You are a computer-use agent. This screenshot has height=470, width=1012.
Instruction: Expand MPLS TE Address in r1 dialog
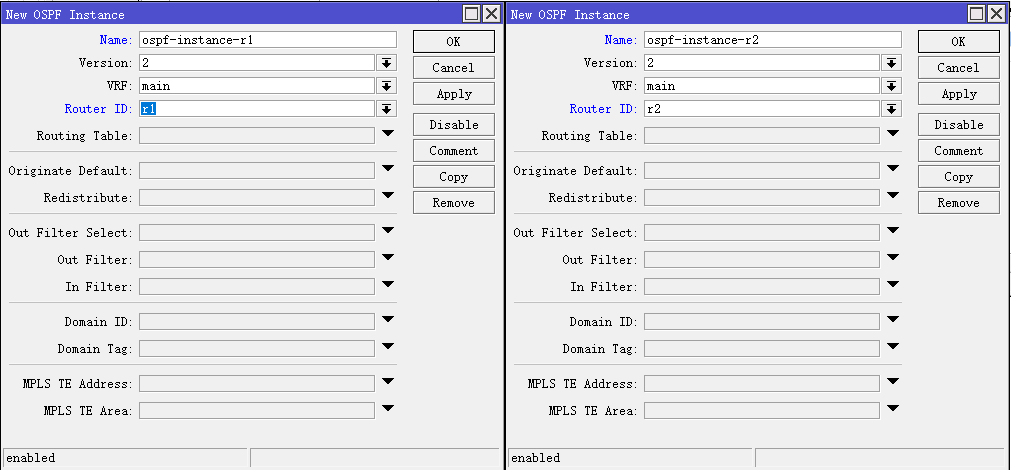click(388, 383)
